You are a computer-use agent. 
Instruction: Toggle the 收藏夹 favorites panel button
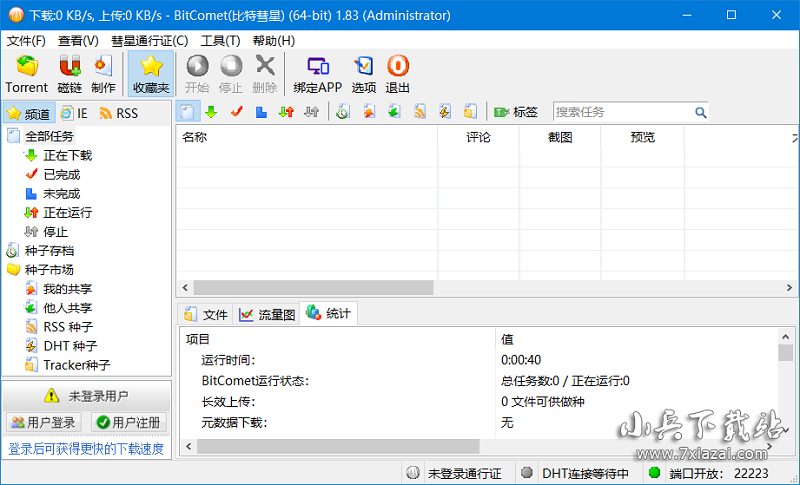[x=150, y=74]
